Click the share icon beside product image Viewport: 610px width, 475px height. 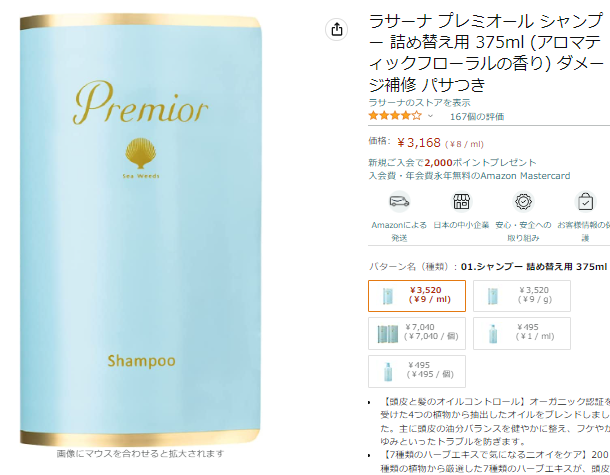(x=337, y=30)
